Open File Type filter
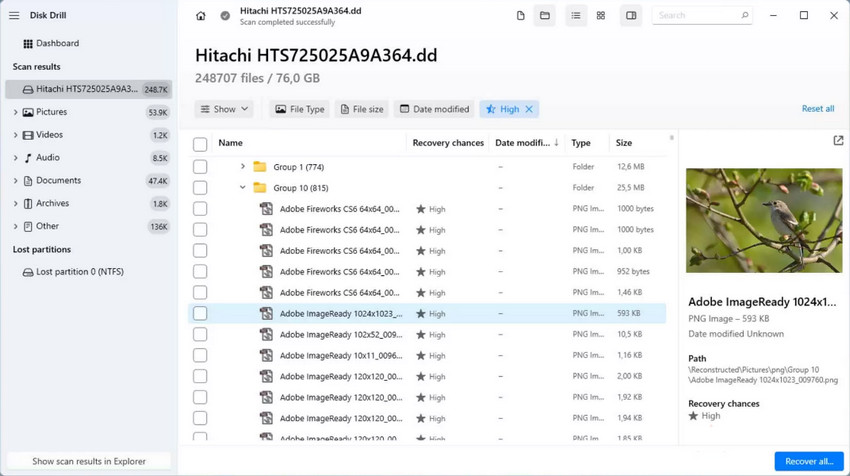The image size is (850, 476). 300,109
